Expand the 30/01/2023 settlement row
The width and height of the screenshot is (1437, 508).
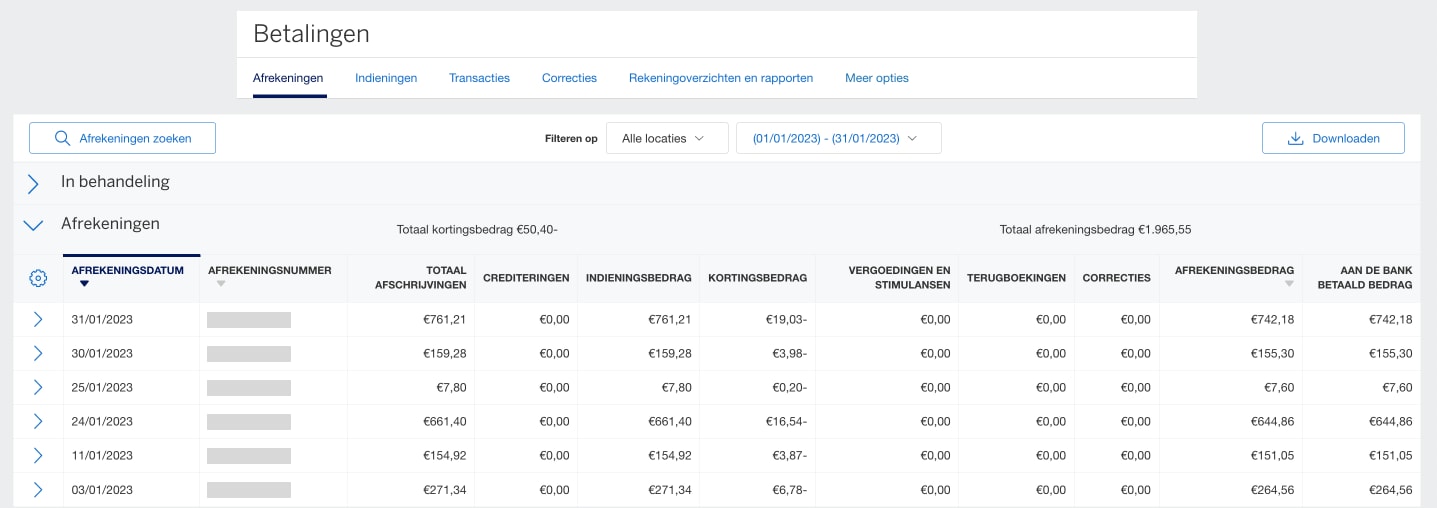pyautogui.click(x=38, y=353)
